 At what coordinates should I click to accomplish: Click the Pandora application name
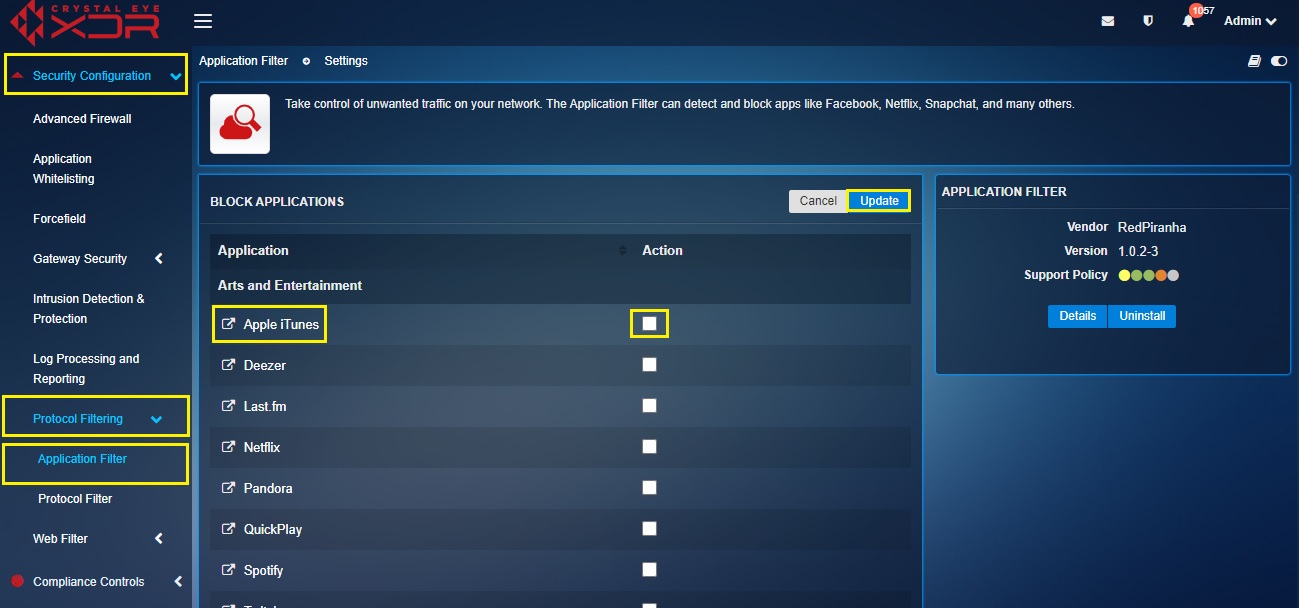pos(268,488)
